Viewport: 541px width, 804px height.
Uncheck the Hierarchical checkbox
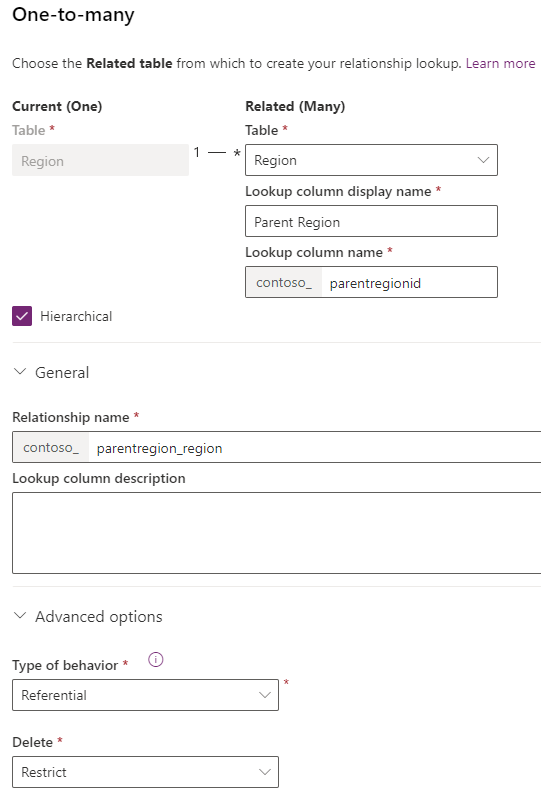[x=22, y=316]
